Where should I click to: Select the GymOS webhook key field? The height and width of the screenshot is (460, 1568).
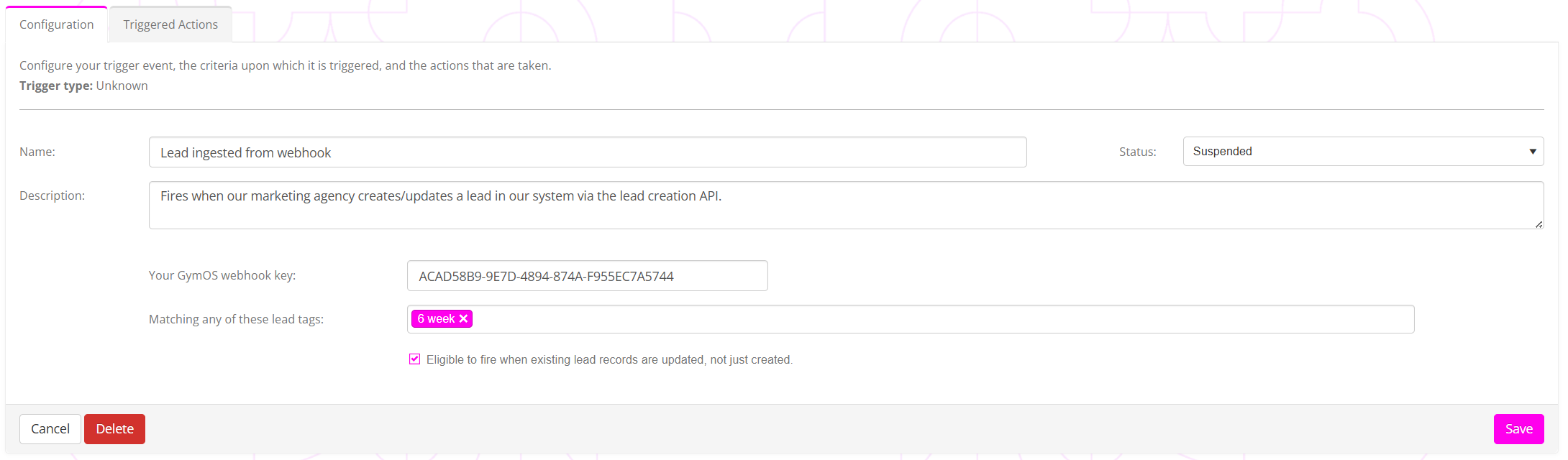(587, 276)
